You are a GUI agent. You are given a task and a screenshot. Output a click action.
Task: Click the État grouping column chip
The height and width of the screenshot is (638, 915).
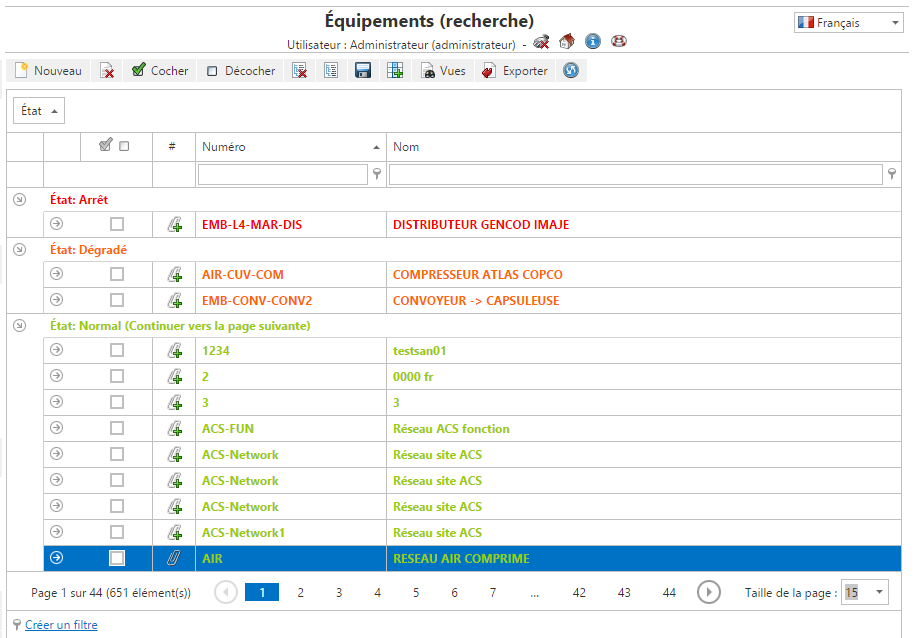click(x=39, y=111)
